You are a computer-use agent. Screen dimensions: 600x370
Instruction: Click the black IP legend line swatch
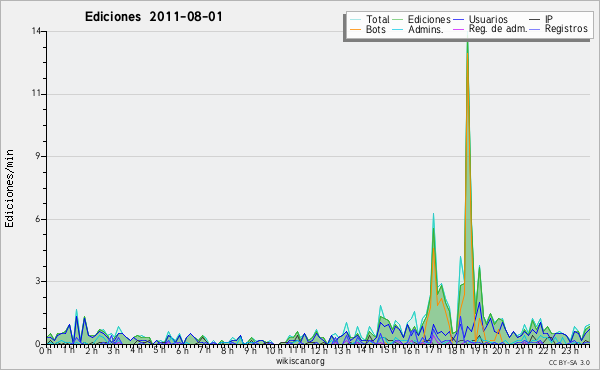[535, 20]
